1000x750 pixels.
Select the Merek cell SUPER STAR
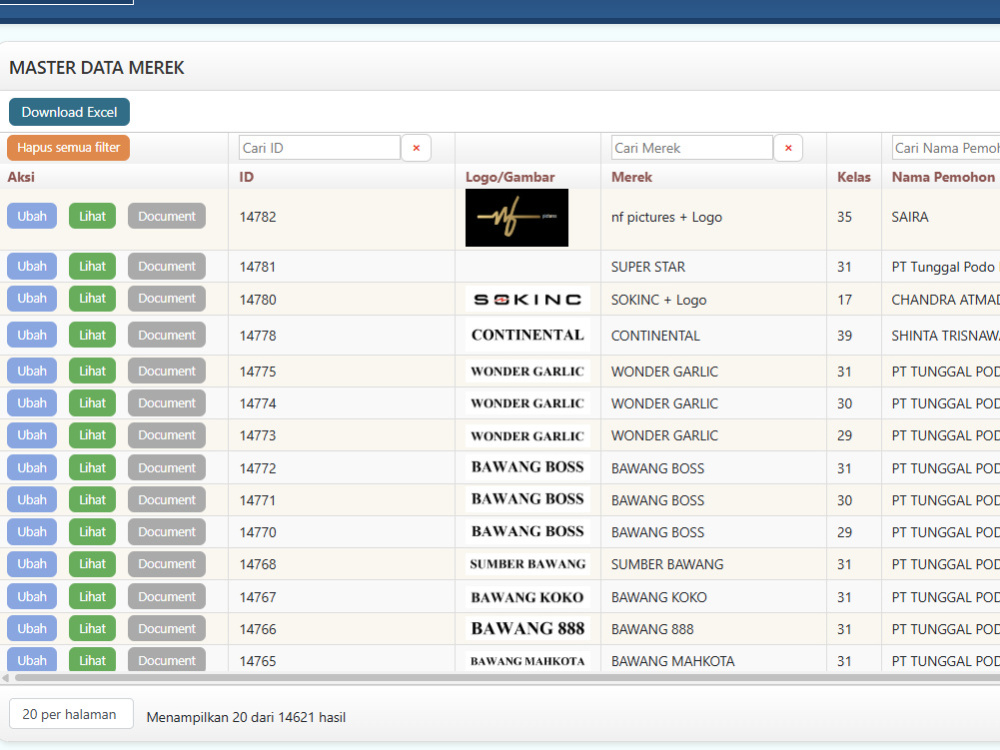(648, 267)
